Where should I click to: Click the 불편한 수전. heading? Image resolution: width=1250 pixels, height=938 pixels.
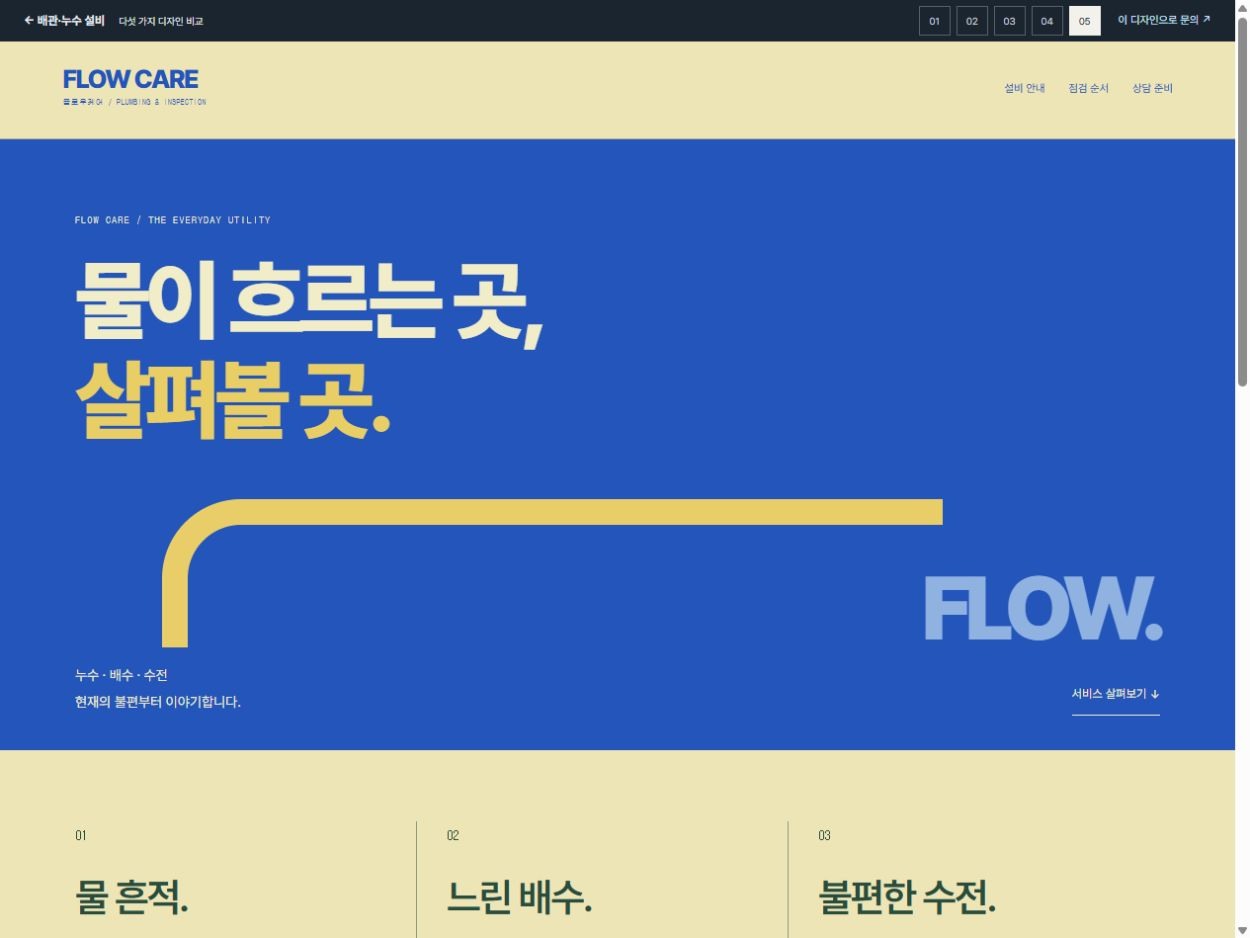point(907,897)
